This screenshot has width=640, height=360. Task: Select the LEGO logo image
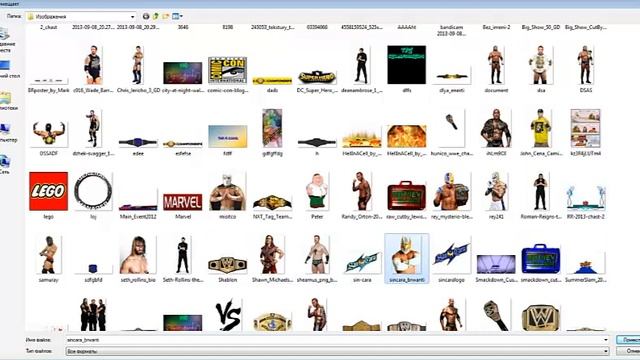tap(49, 191)
